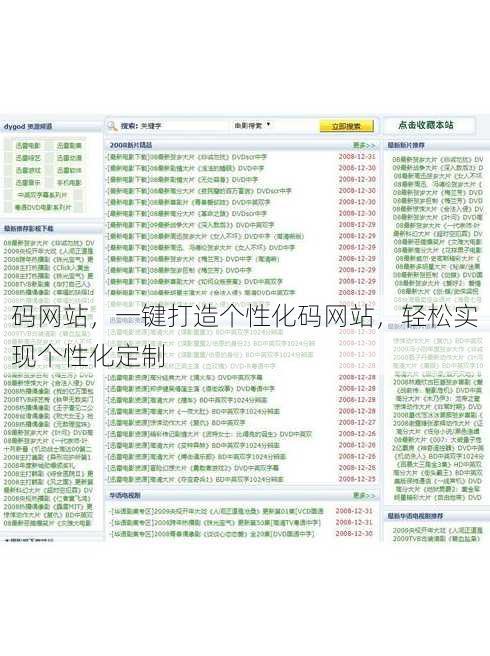Open the 迅雷游戏 channel link
Image resolution: width=490 pixels, height=656 pixels.
coord(28,170)
